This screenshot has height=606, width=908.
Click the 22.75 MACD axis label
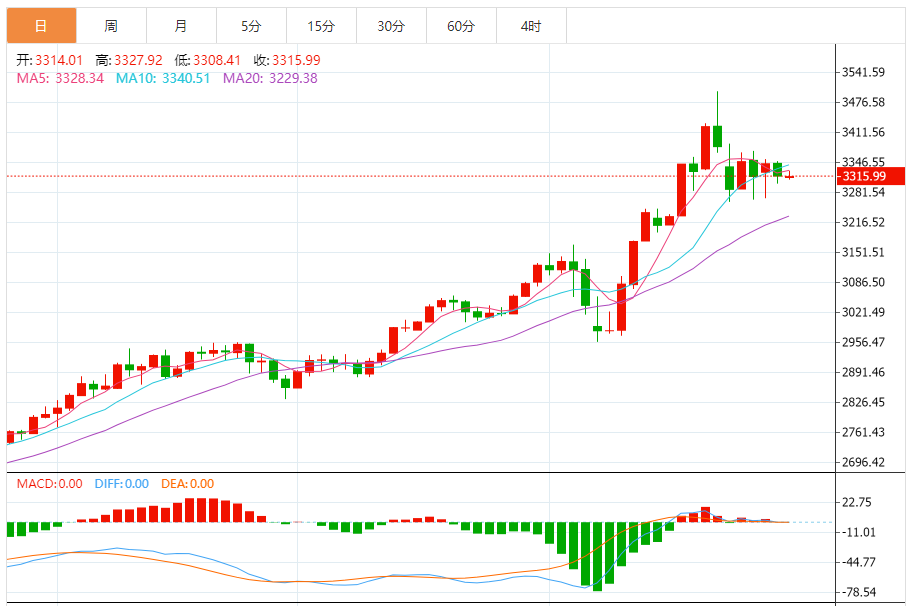click(856, 502)
